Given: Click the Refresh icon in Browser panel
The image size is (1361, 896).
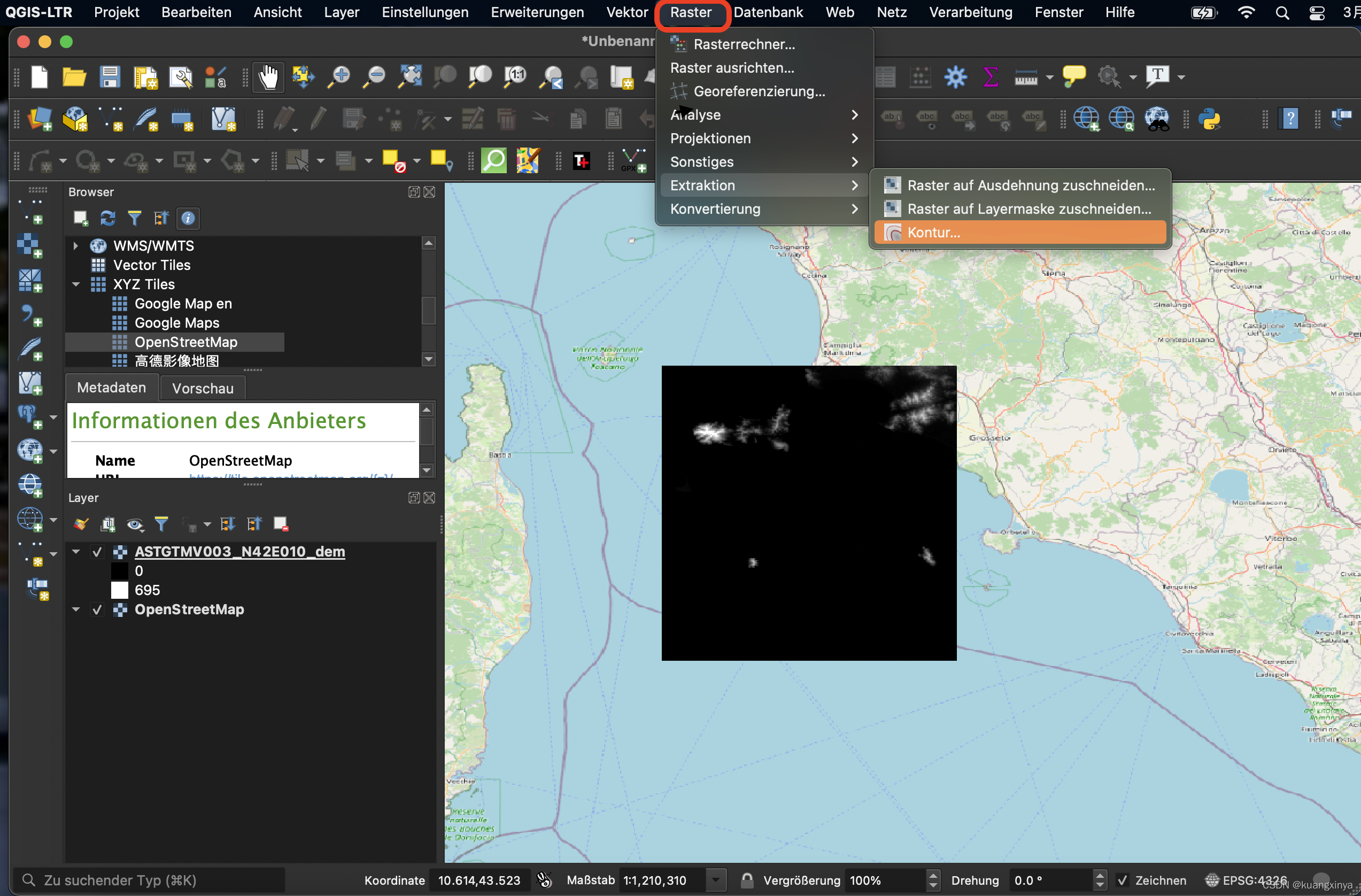Looking at the screenshot, I should click(107, 218).
